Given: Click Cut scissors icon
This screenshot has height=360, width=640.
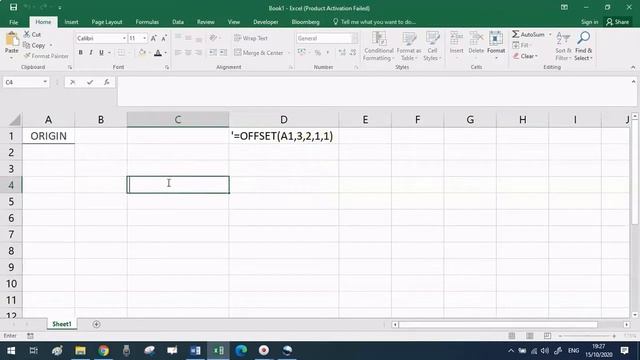Looking at the screenshot, I should tap(27, 34).
